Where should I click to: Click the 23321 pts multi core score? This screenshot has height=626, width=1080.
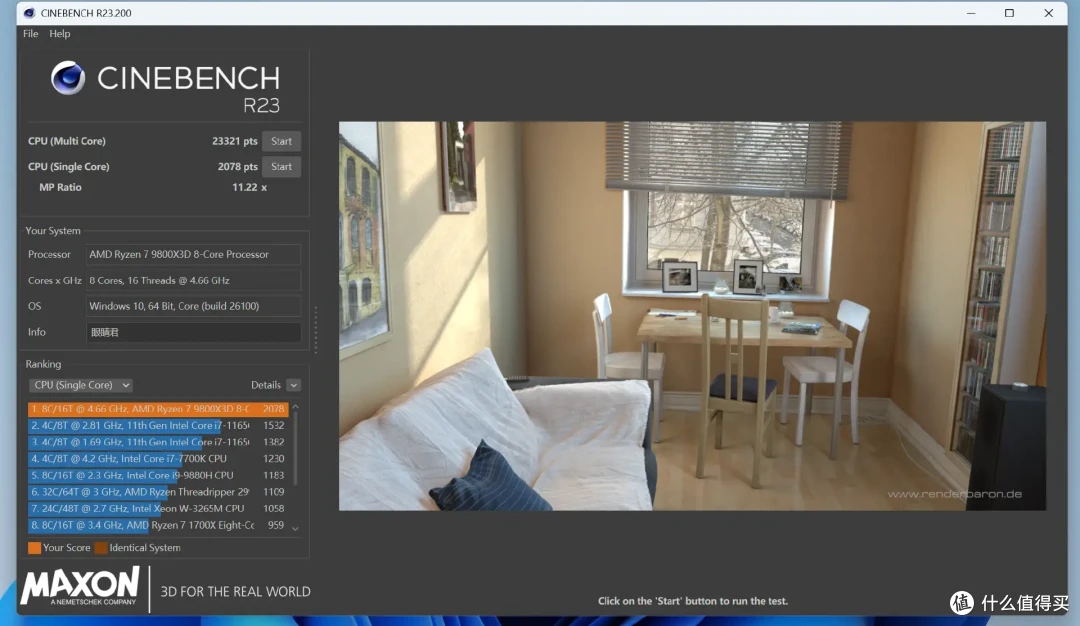coord(234,141)
